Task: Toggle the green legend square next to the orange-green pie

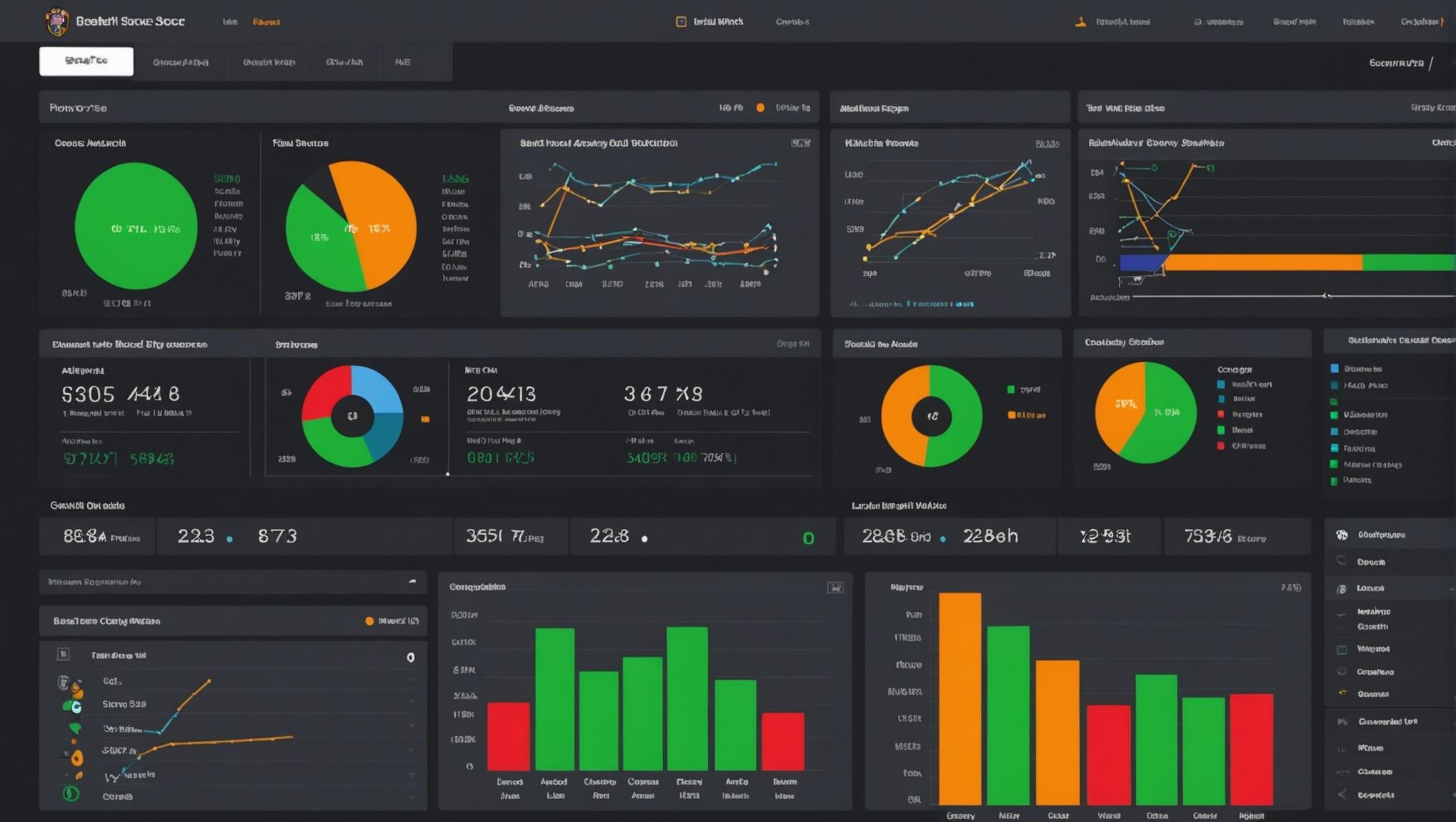Action: point(1221,430)
